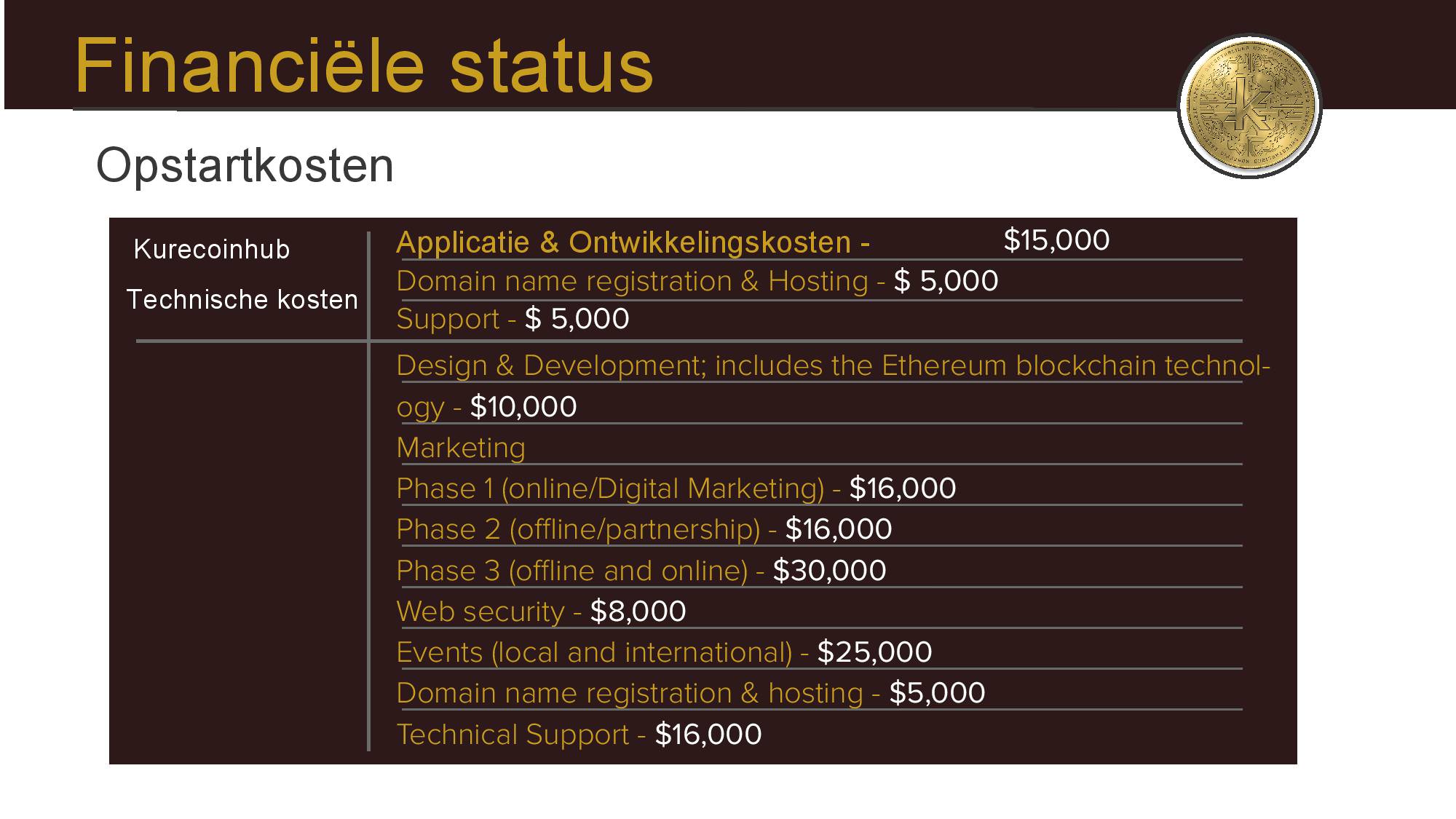Click the $10,000 blockchain technology amount
1456x819 pixels.
(x=523, y=406)
